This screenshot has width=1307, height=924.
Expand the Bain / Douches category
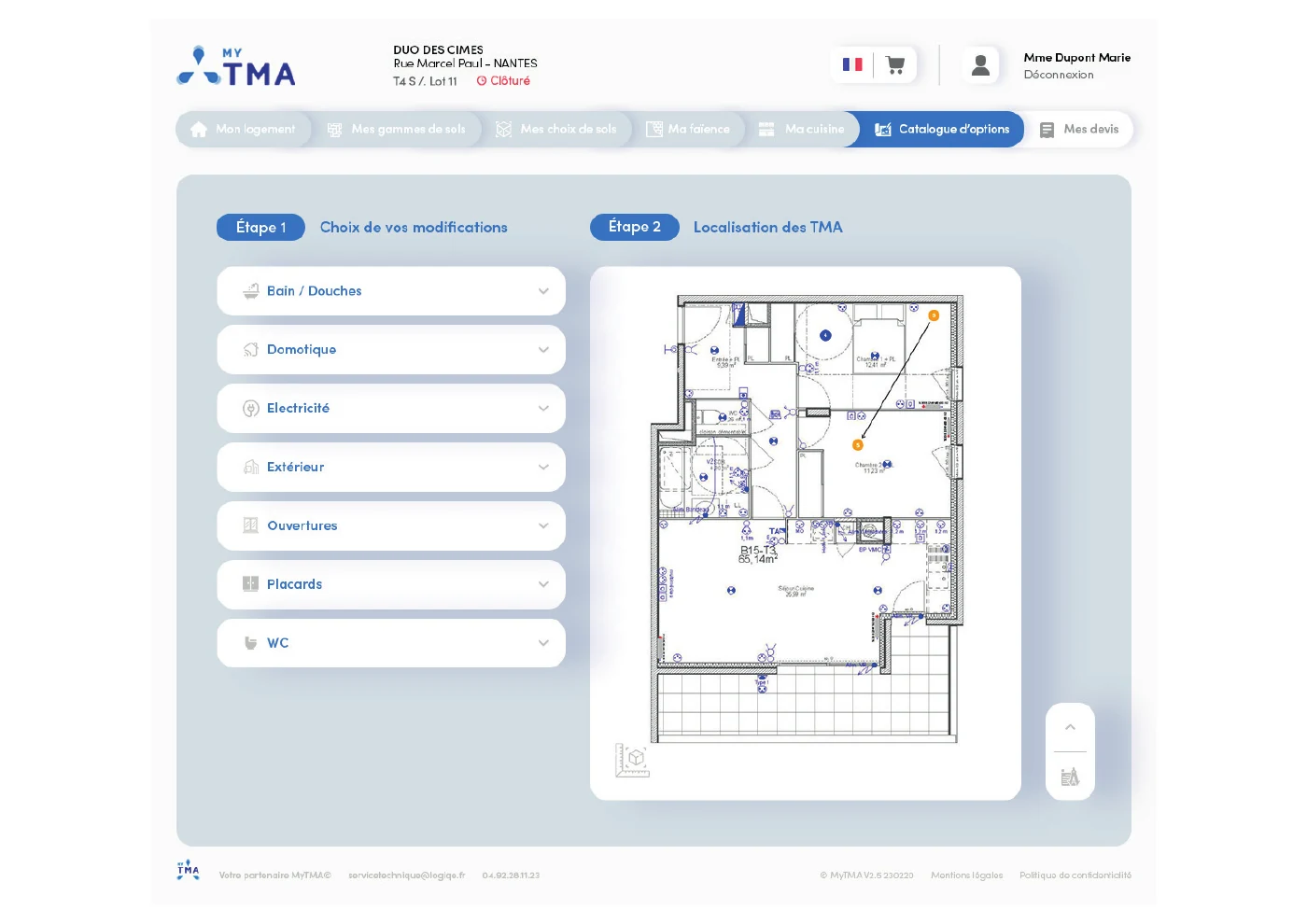pyautogui.click(x=391, y=291)
